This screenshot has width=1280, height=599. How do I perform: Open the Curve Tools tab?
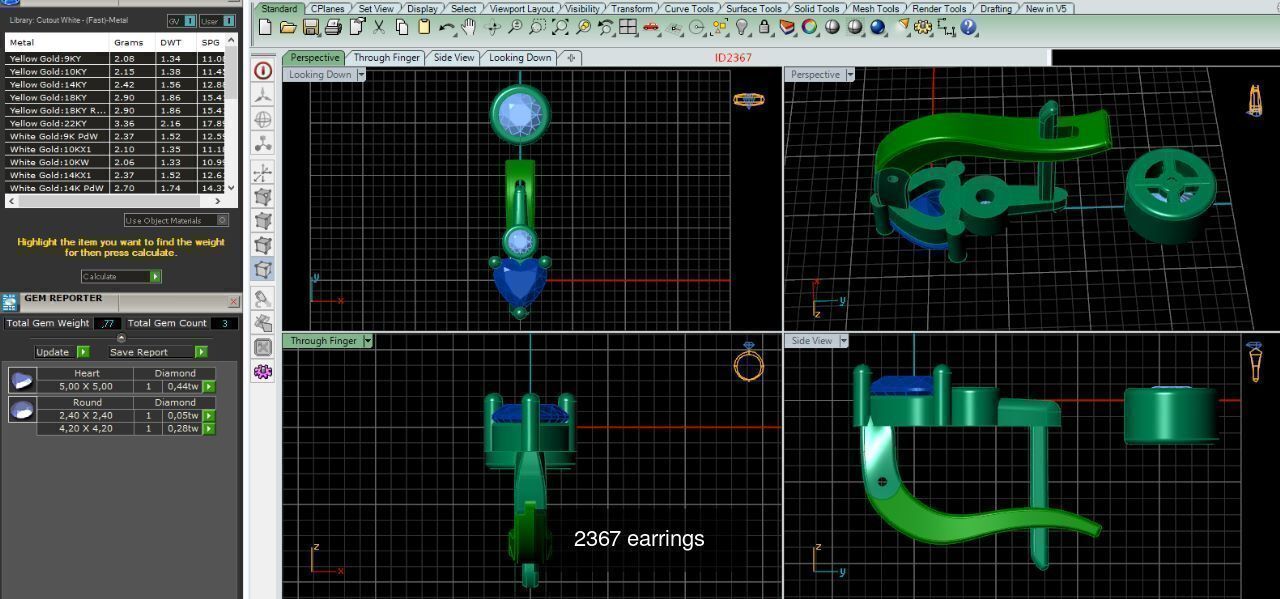tap(689, 8)
